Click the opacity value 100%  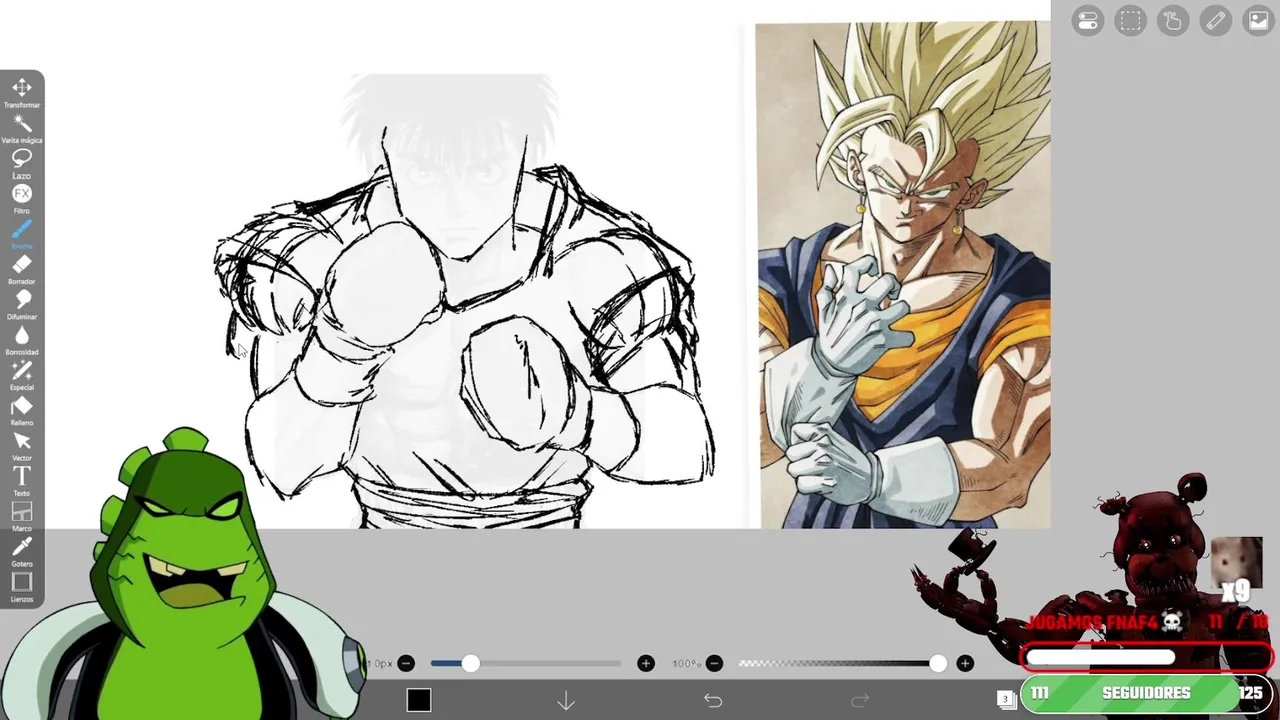[686, 663]
